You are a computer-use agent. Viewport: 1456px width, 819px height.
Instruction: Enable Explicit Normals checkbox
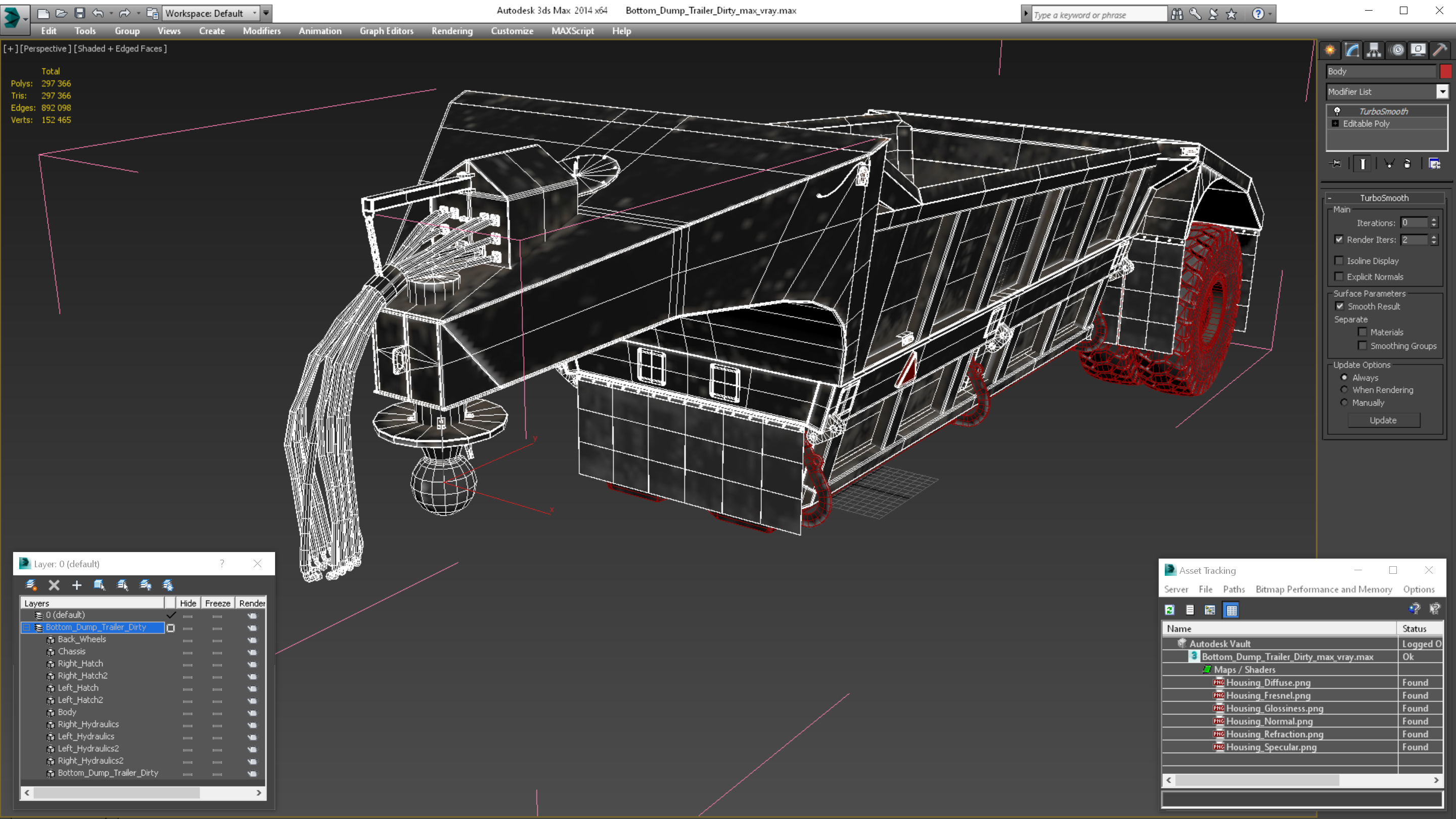pyautogui.click(x=1339, y=277)
